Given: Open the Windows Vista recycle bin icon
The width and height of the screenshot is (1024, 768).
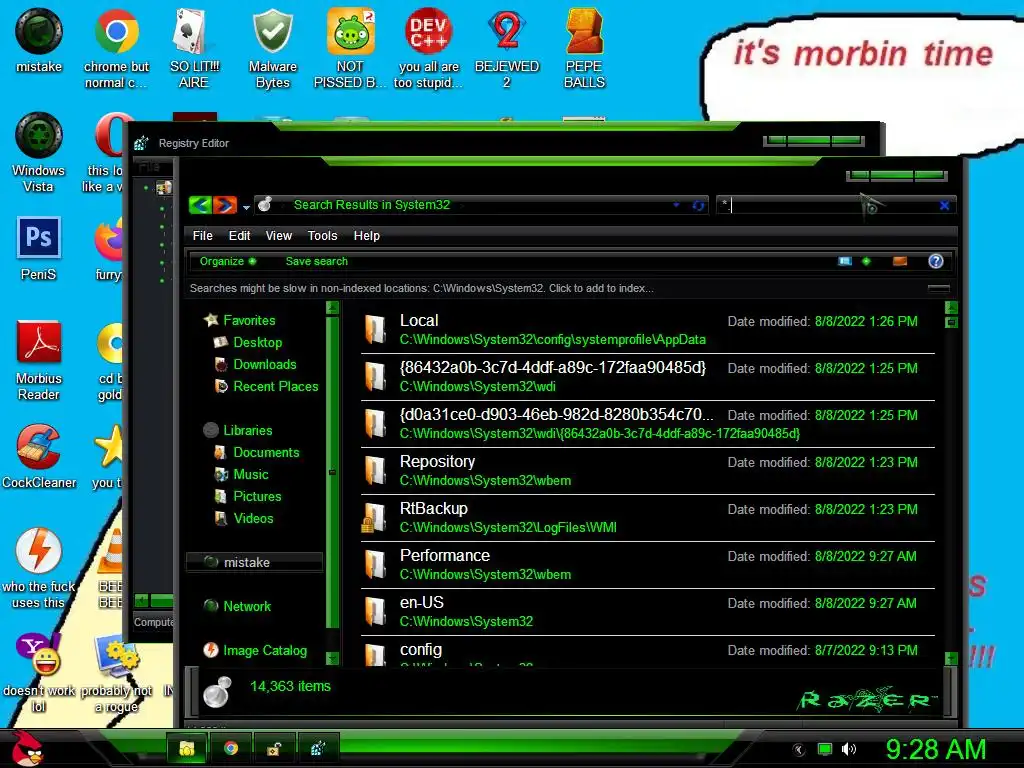Looking at the screenshot, I should point(39,152).
